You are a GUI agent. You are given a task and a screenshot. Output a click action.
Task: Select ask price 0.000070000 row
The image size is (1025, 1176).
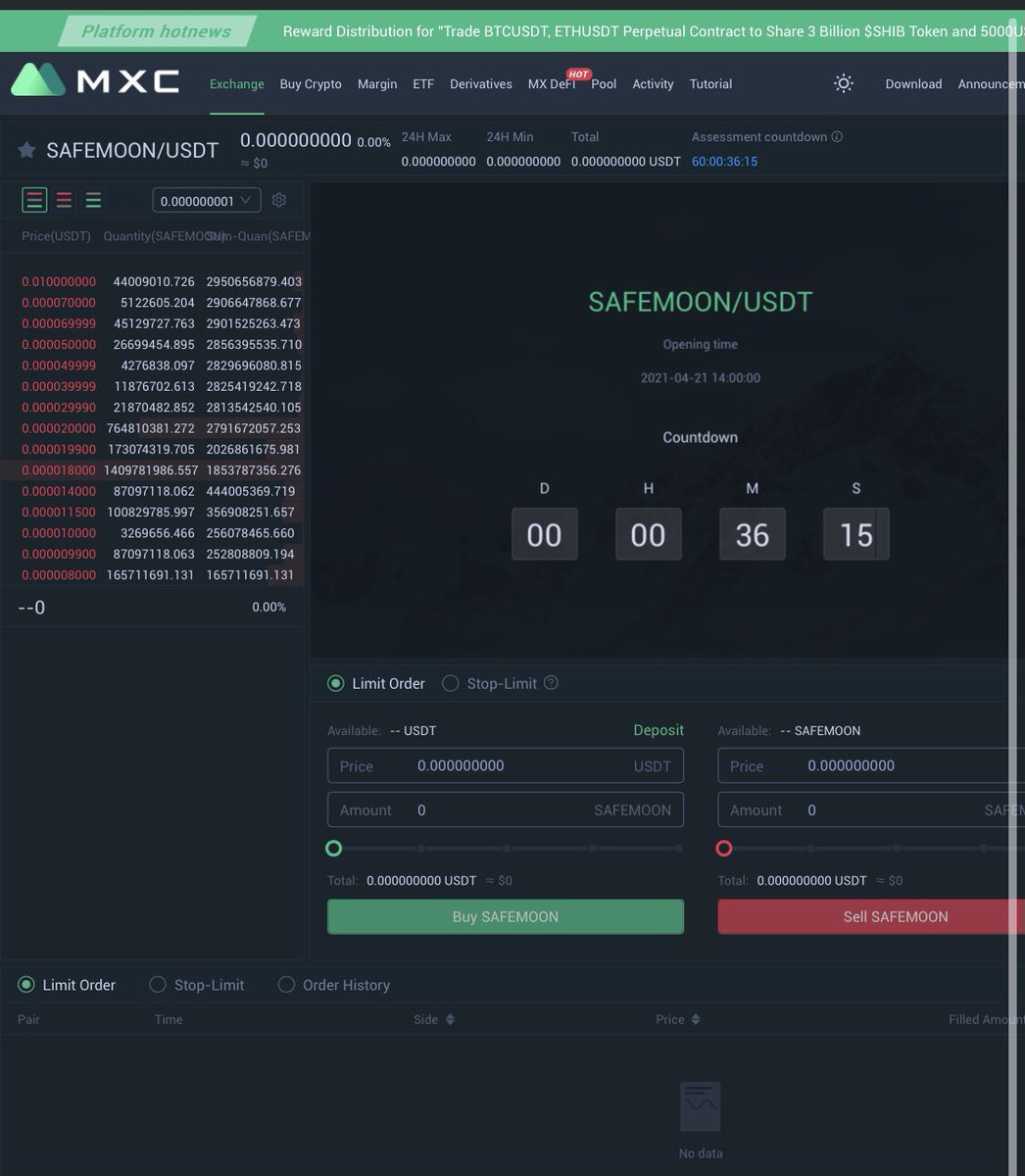point(153,303)
